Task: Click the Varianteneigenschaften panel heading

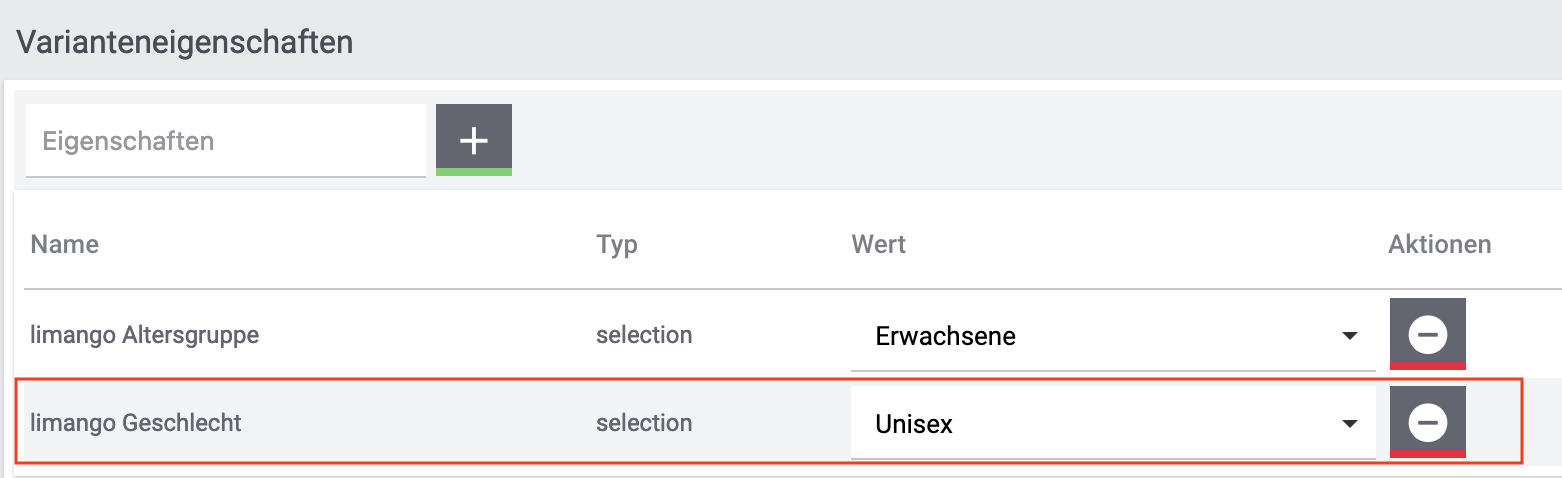Action: click(185, 43)
